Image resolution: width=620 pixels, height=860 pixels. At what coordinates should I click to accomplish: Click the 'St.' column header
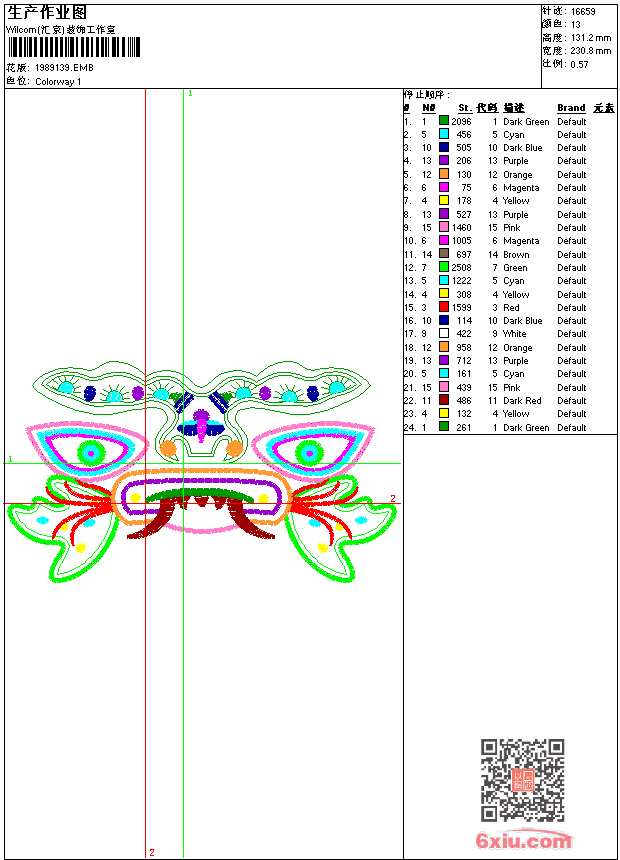(x=465, y=108)
